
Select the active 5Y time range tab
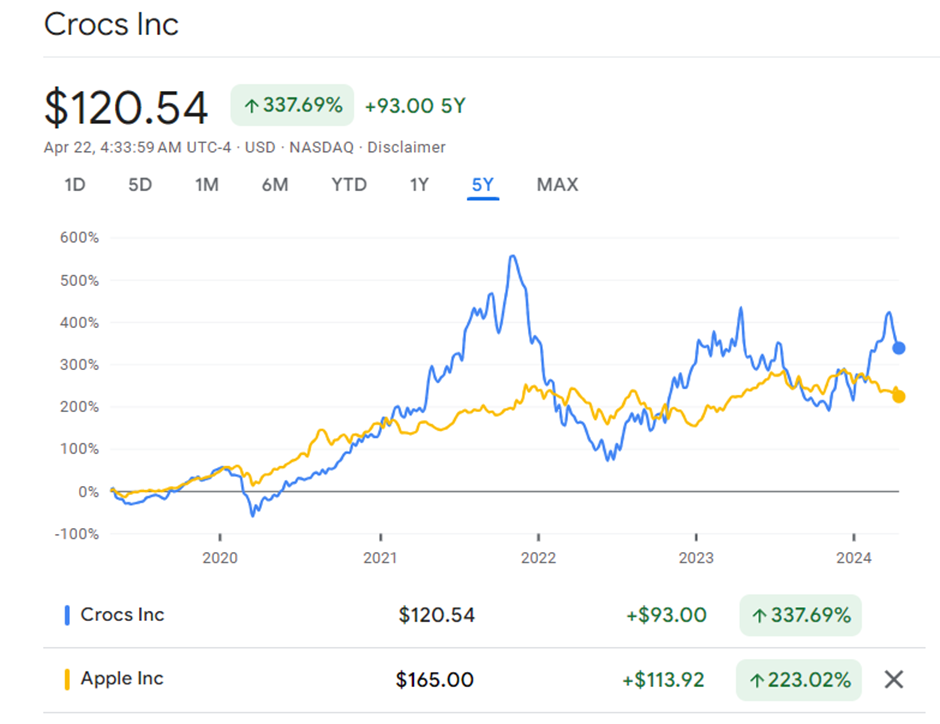coord(483,185)
